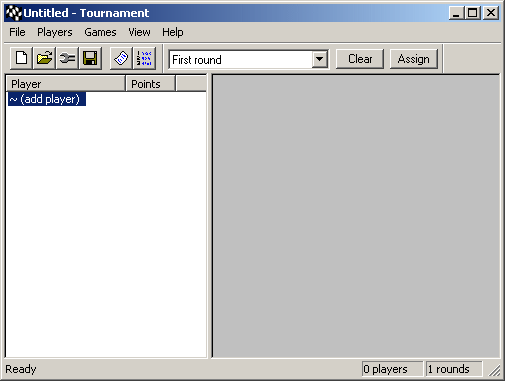The height and width of the screenshot is (381, 505).
Task: Open the Help menu
Action: pos(173,32)
